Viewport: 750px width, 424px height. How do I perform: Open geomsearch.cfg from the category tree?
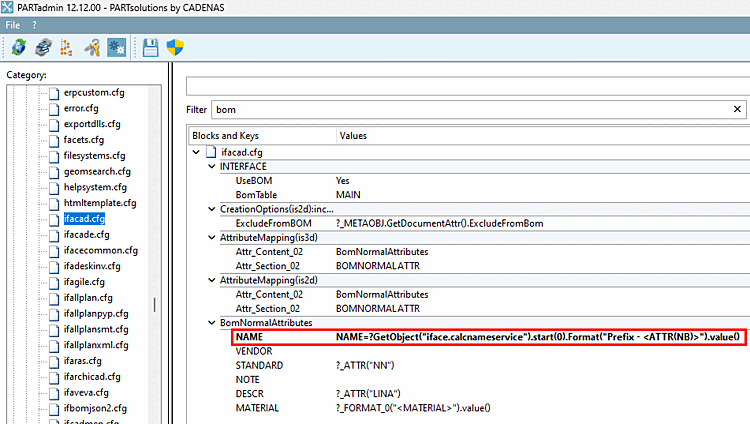[x=97, y=171]
